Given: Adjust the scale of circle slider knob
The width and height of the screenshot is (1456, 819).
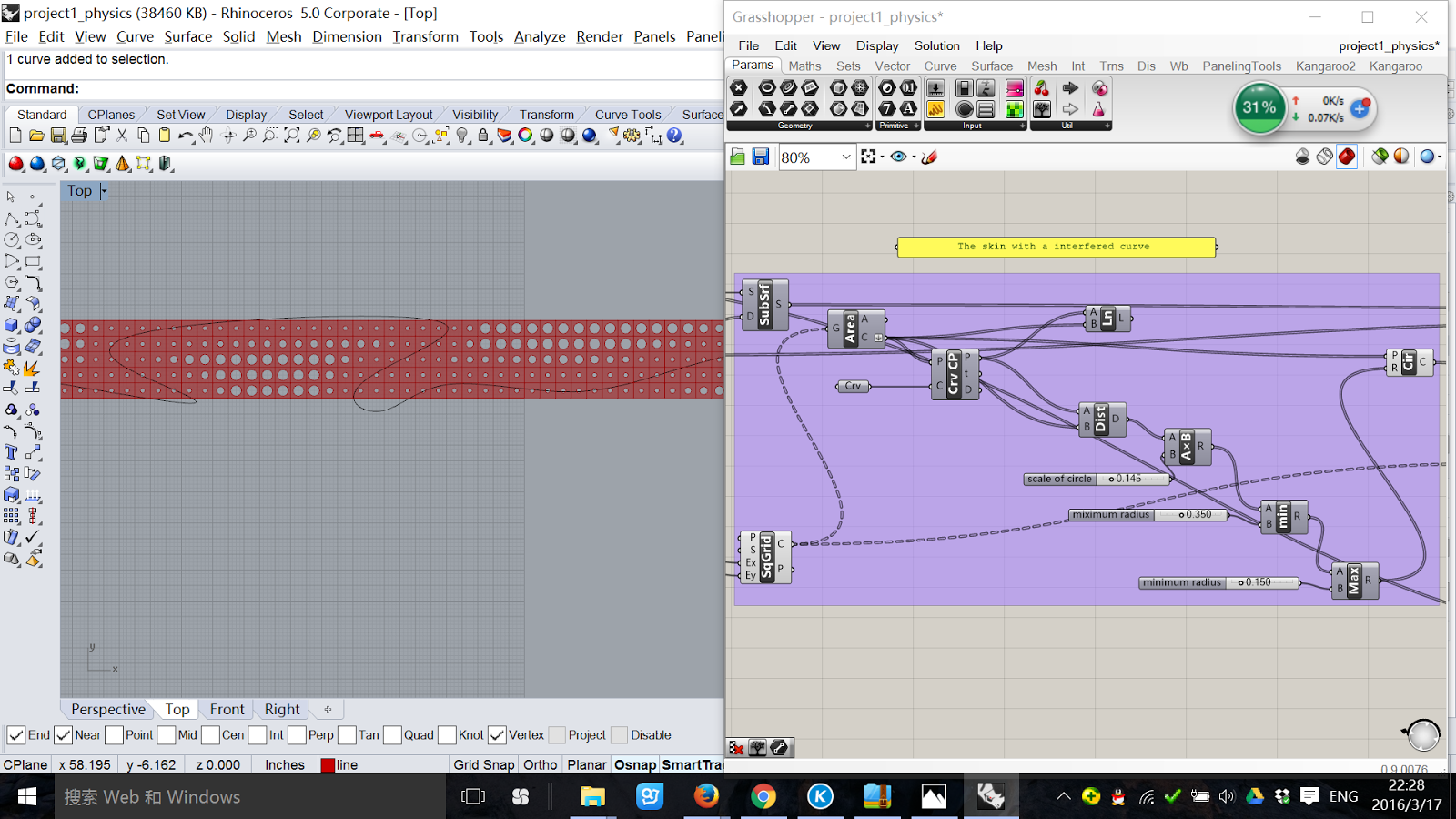Looking at the screenshot, I should click(x=1111, y=479).
